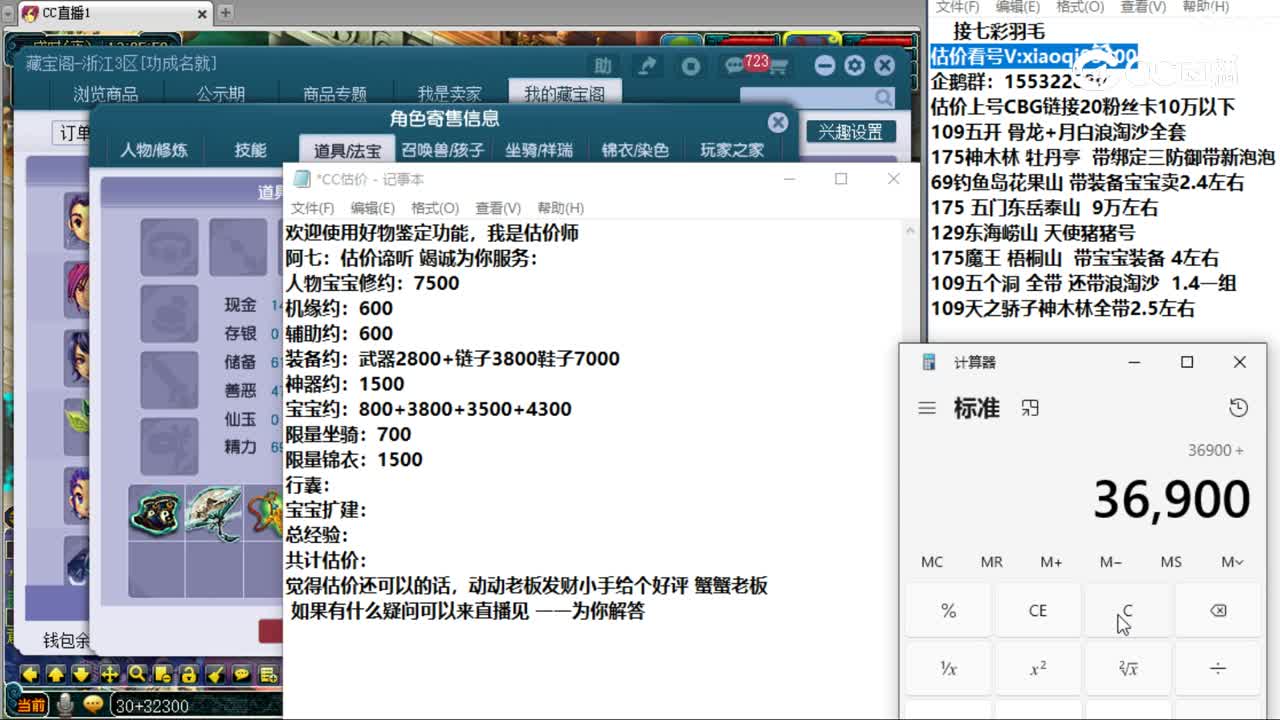Click the magnifier icon in game toolbar
Viewport: 1280px width, 720px height.
click(x=135, y=674)
